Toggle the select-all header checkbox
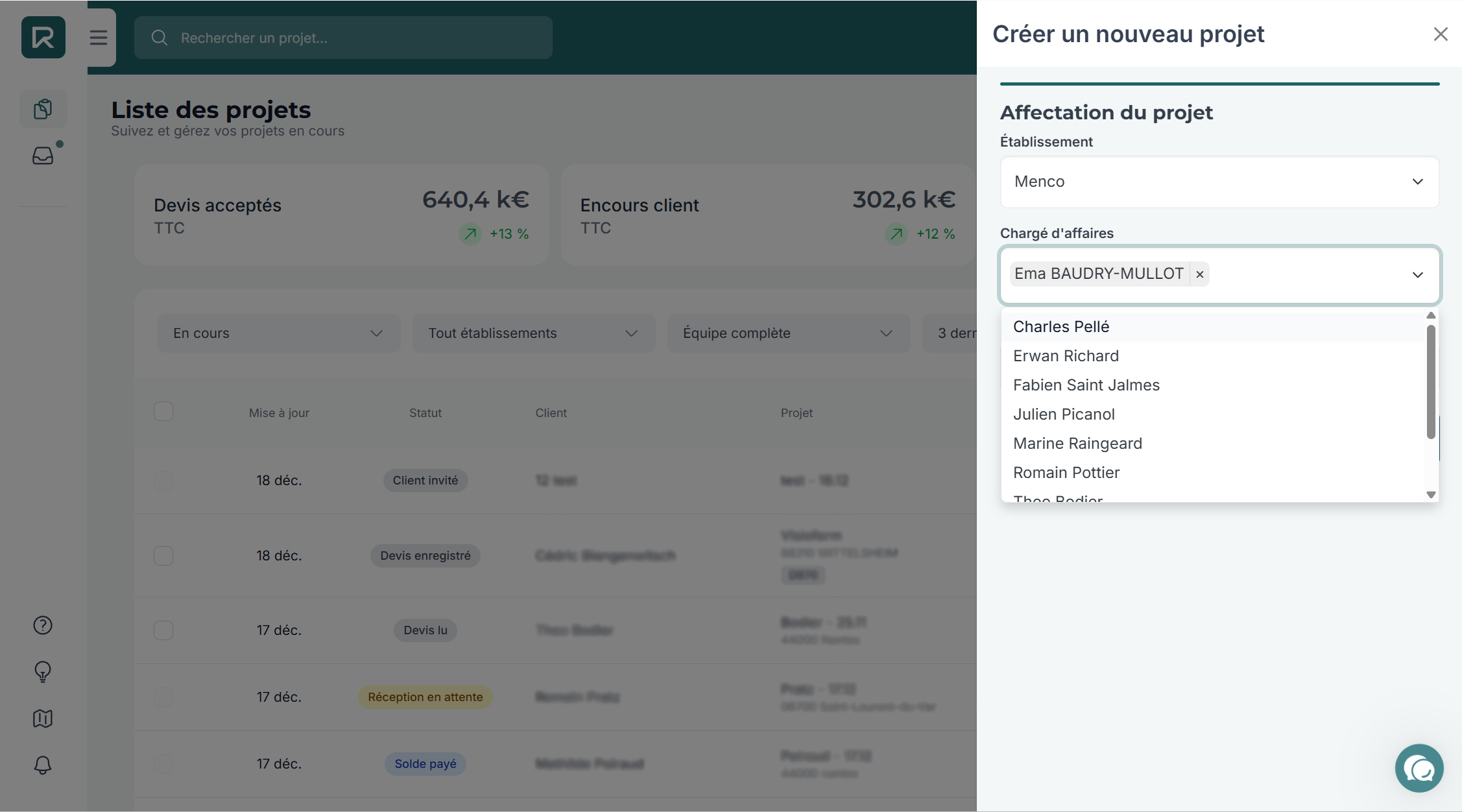Screen dimensions: 1462x812 click(x=163, y=411)
